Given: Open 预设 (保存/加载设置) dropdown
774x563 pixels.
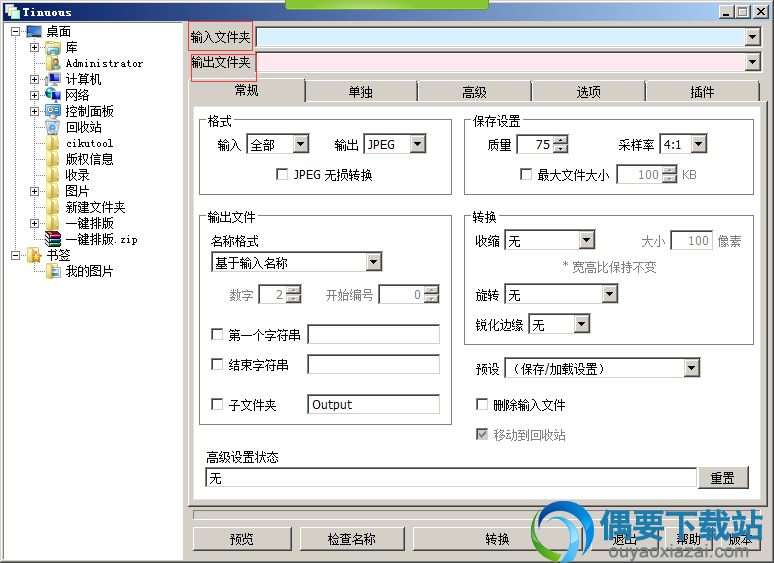Looking at the screenshot, I should click(x=692, y=368).
